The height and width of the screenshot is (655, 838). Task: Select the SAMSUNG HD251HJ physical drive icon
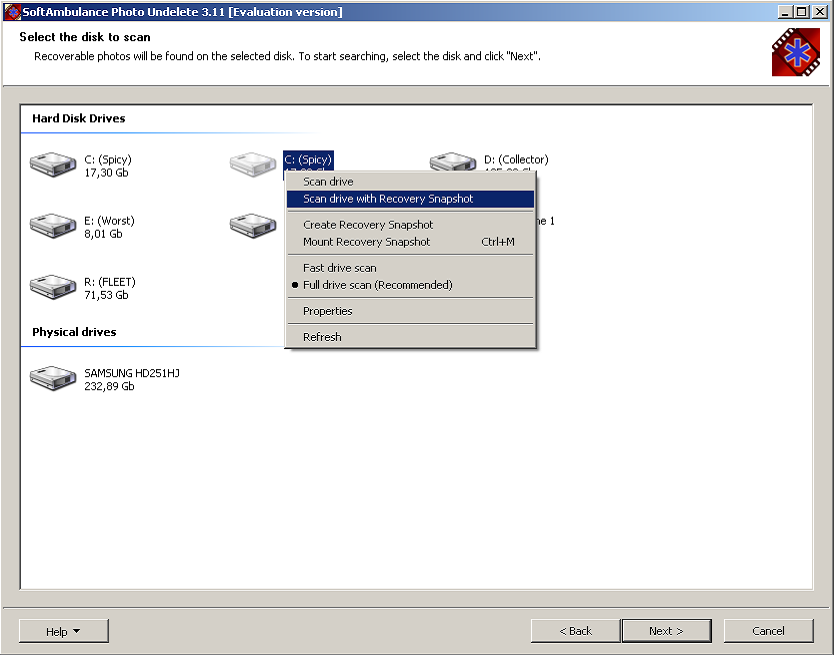[x=53, y=378]
